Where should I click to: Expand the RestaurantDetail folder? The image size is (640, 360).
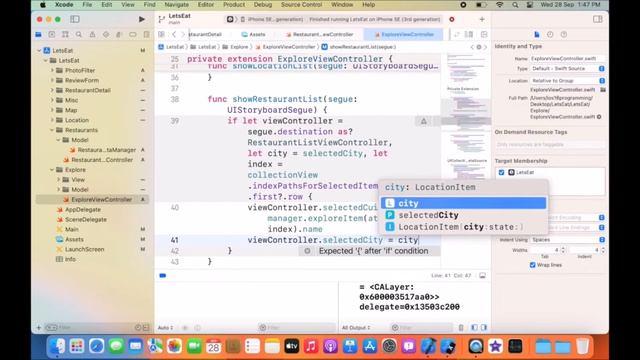[52, 90]
